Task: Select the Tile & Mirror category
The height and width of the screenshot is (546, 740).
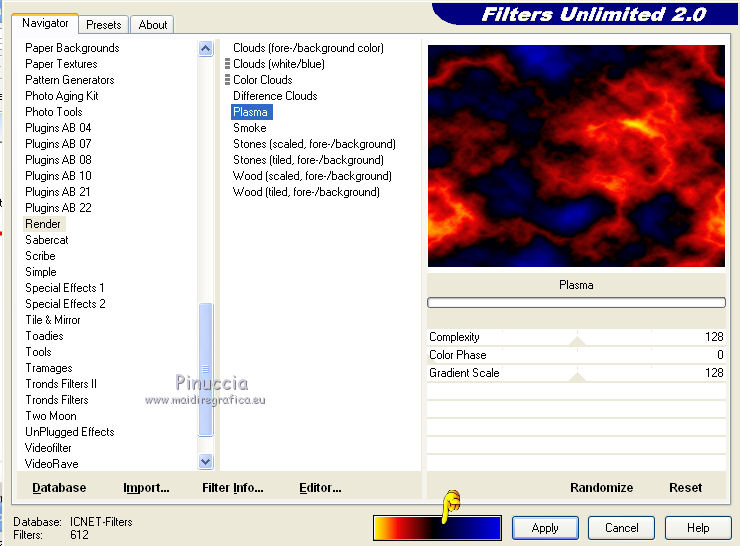Action: tap(53, 319)
